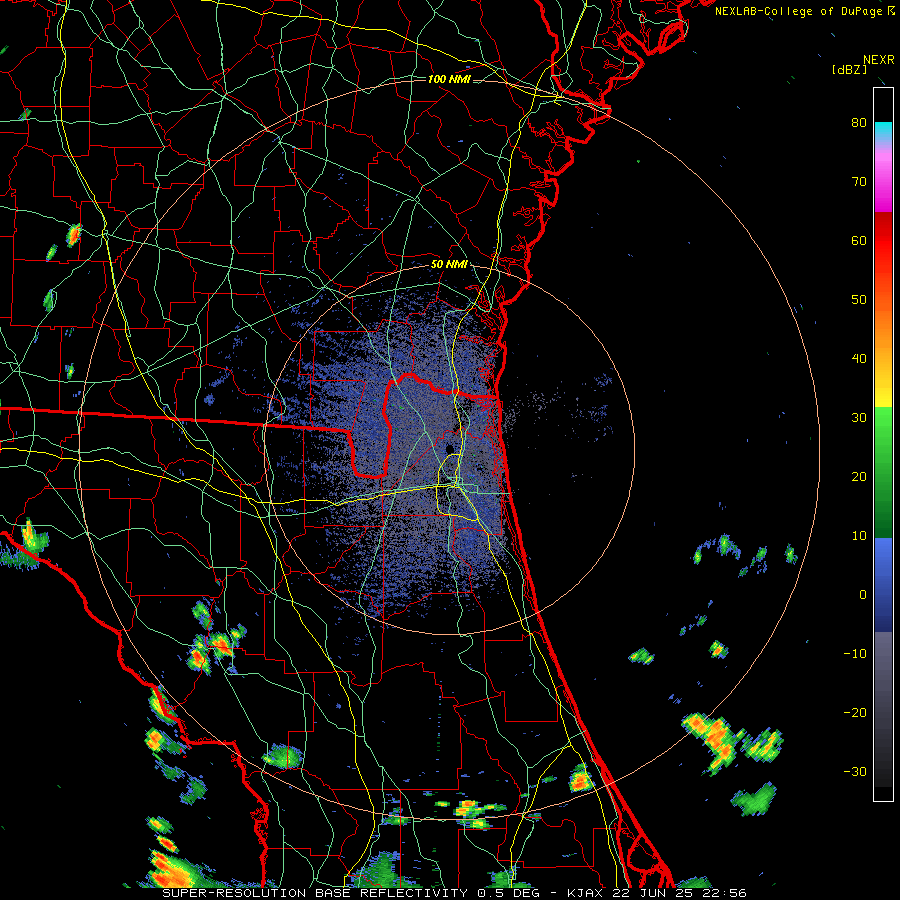Viewport: 900px width, 900px height.
Task: Pick the red segment of the color bar
Action: 883,242
